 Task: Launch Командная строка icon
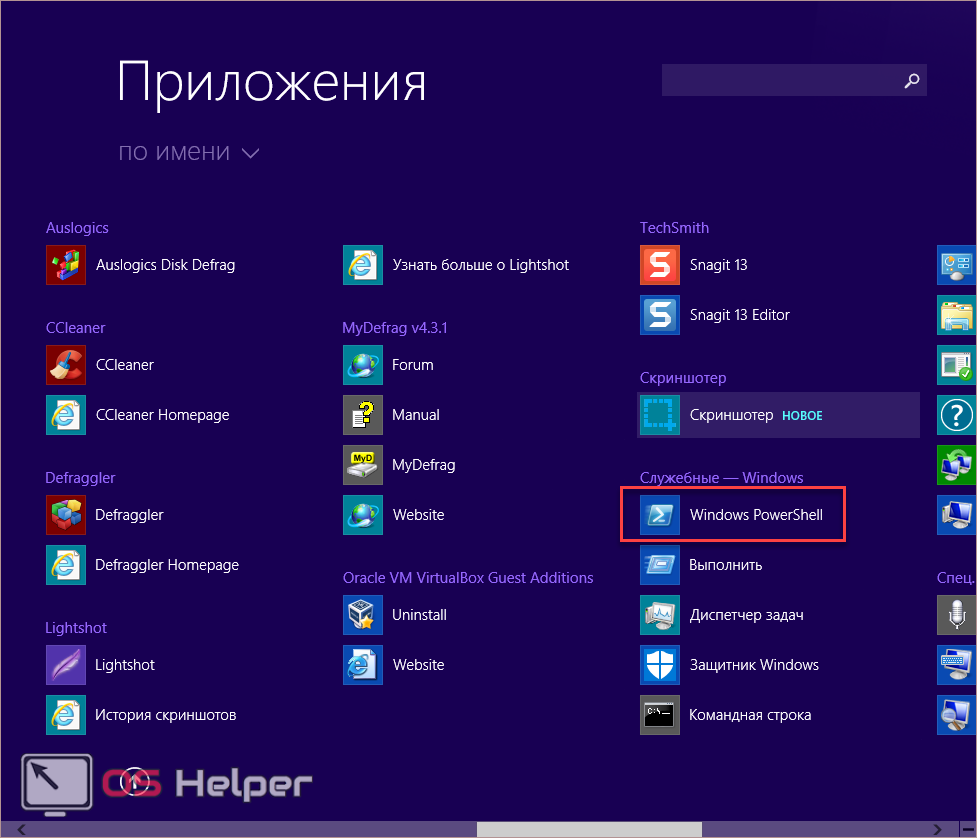tap(660, 715)
